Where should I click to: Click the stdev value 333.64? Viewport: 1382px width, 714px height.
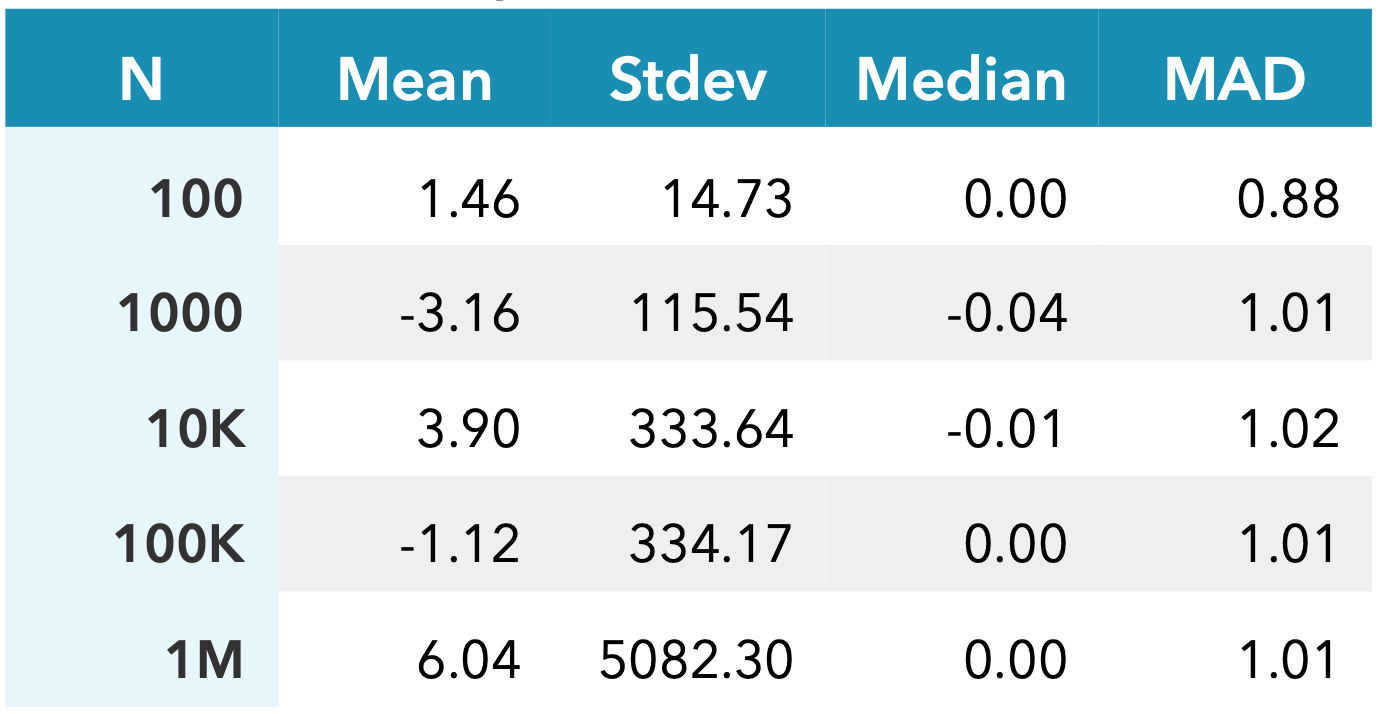tap(712, 430)
